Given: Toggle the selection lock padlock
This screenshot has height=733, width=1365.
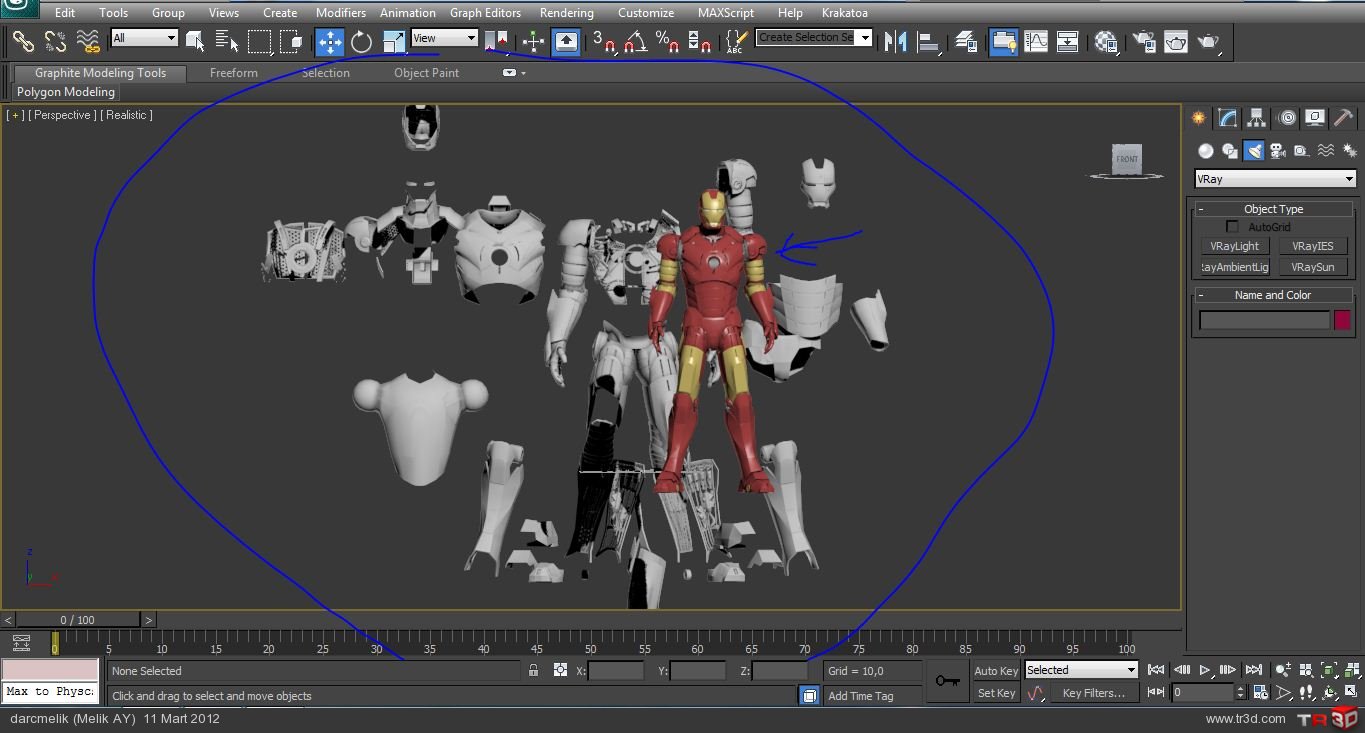Looking at the screenshot, I should 534,671.
